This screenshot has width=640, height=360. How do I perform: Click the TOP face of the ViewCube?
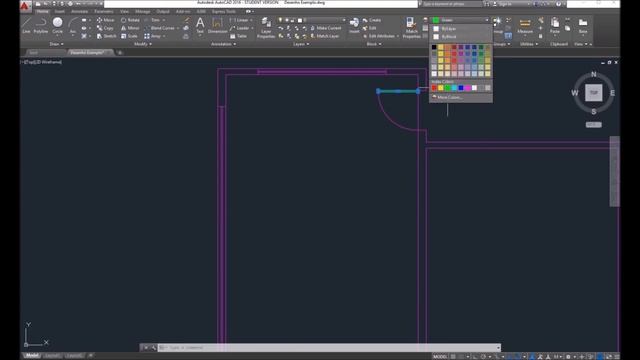click(x=593, y=93)
